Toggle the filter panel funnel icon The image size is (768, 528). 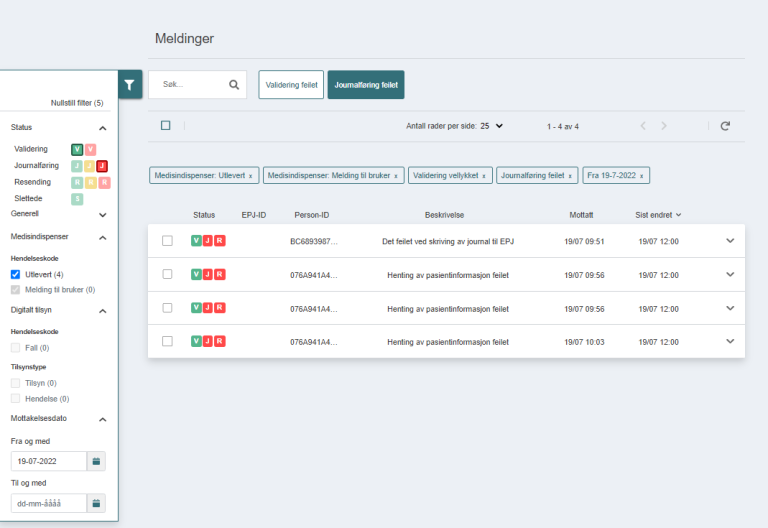point(130,84)
